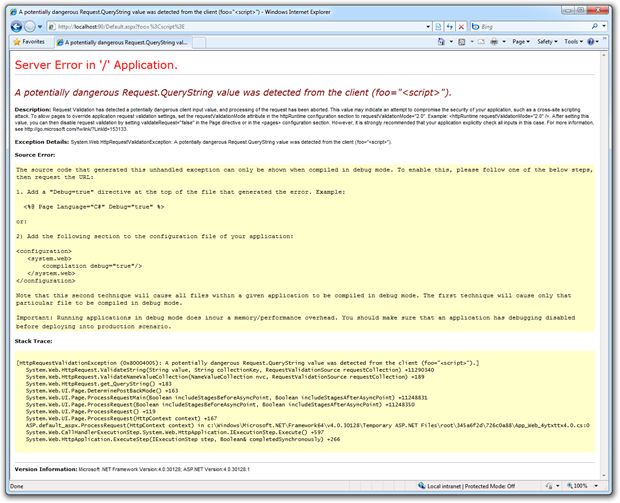
Task: Open the search provider dropdown arrow
Action: coord(604,26)
